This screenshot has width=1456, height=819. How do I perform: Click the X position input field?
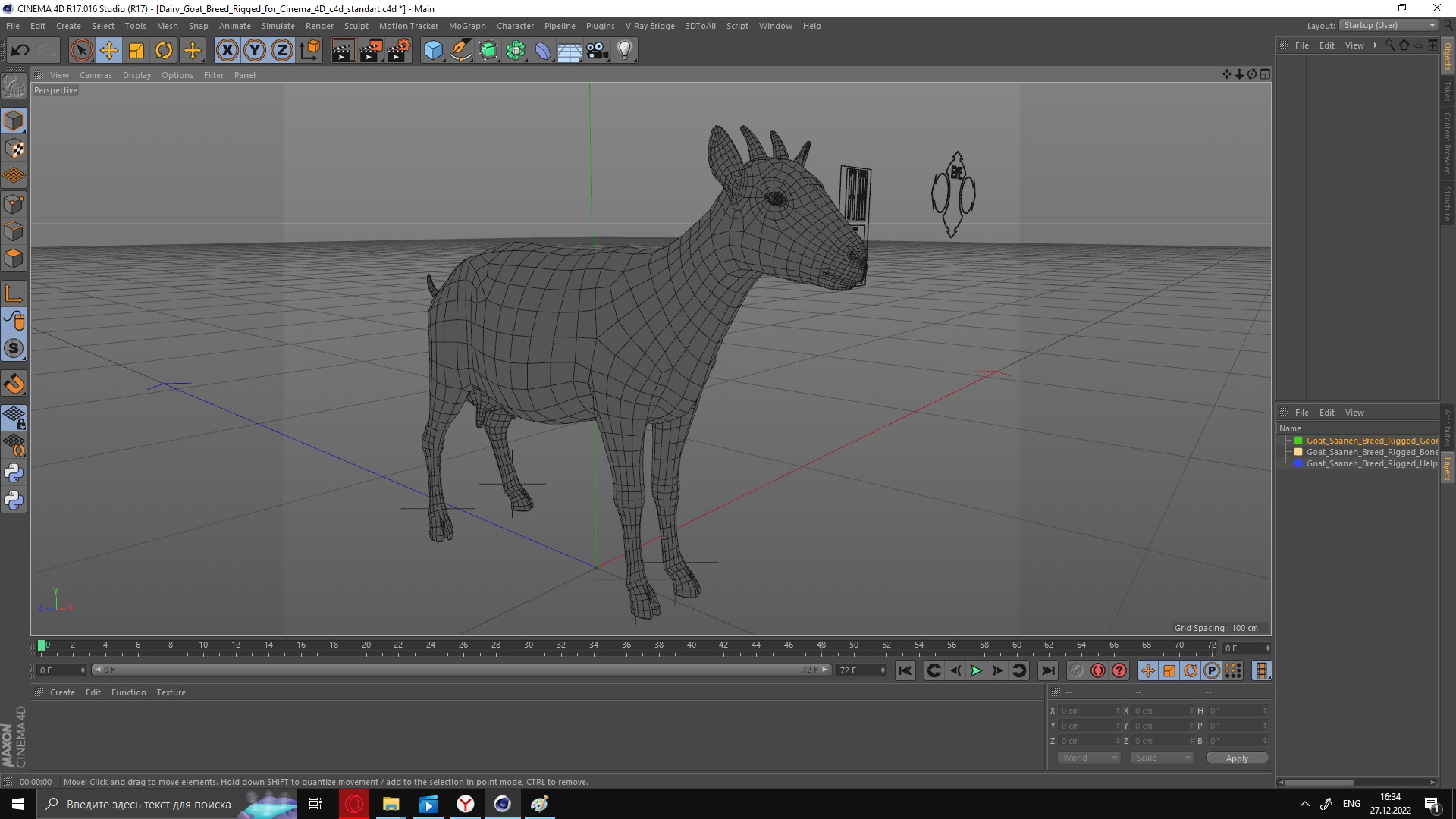coord(1089,711)
